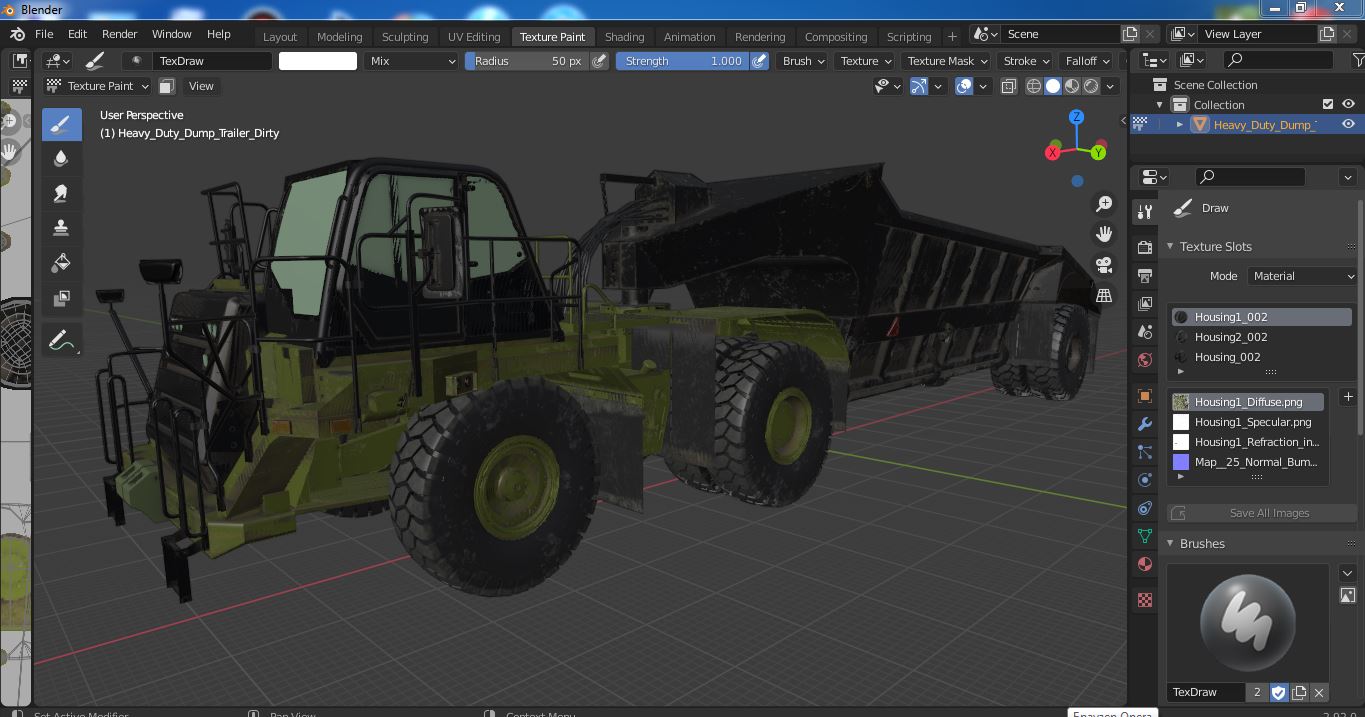Open the Active Tool properties tab
The height and width of the screenshot is (717, 1365).
click(1145, 212)
